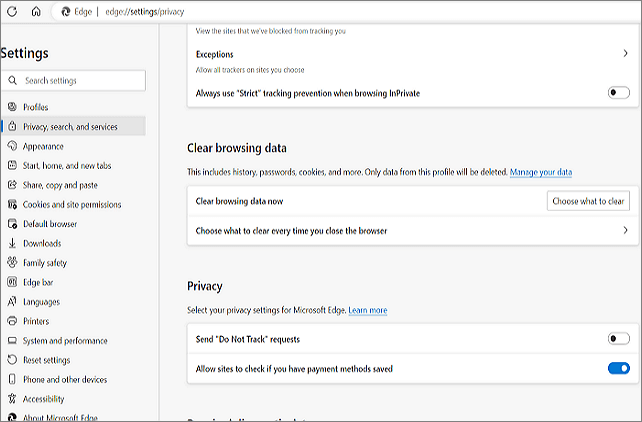Open Share, copy and paste settings
The height and width of the screenshot is (422, 642).
60,185
